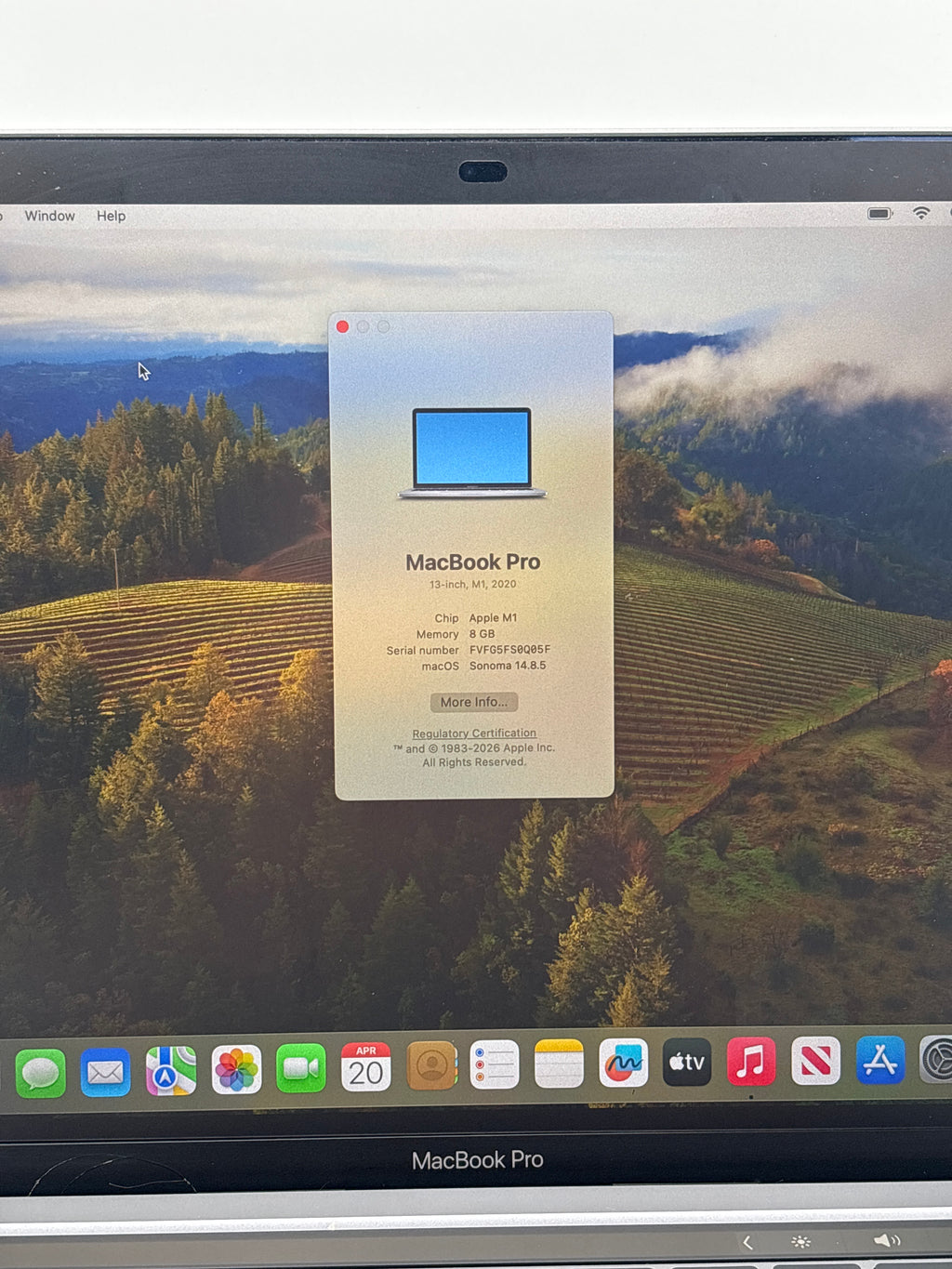Click the 13-inch, M1, 2020 subtitle
Image resolution: width=952 pixels, height=1269 pixels.
pyautogui.click(x=472, y=585)
